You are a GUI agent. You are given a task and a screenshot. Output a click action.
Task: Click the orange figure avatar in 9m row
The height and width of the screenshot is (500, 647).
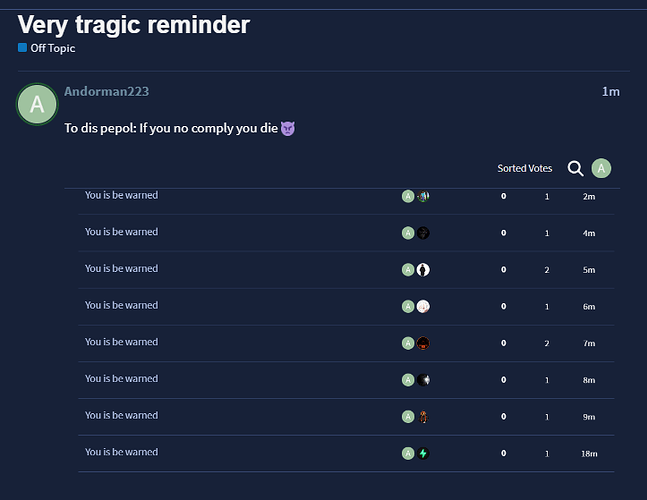click(423, 417)
